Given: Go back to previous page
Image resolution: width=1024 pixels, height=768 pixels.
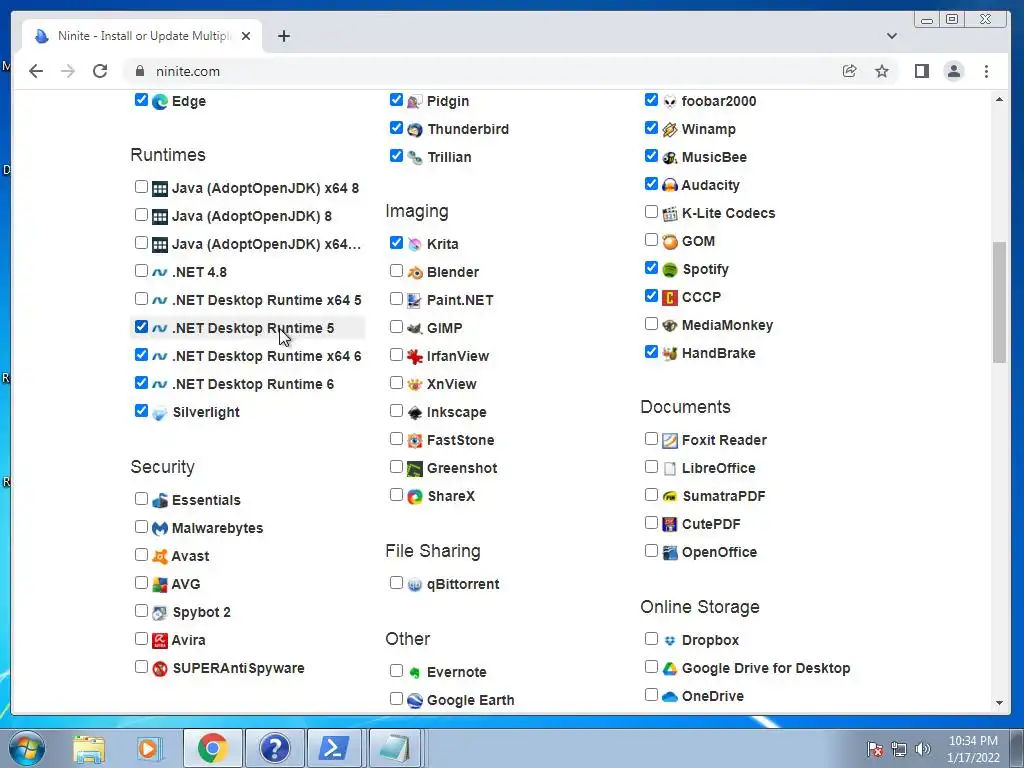Looking at the screenshot, I should click(36, 71).
